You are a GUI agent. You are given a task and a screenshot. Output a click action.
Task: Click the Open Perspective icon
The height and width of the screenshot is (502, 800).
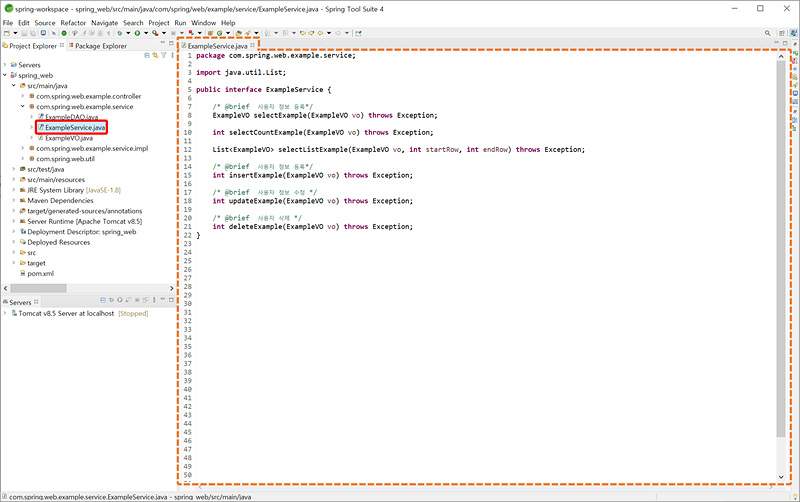point(782,33)
